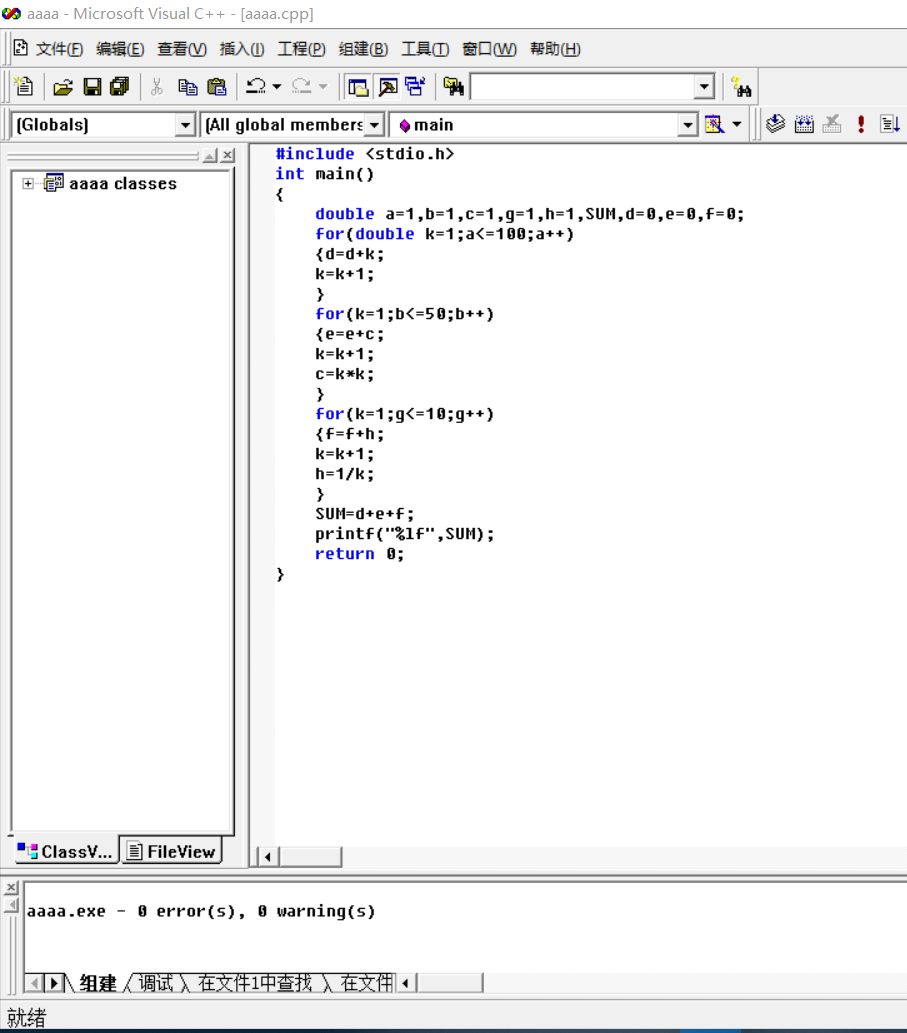The height and width of the screenshot is (1033, 907).
Task: Click the Find in Files binoculars icon
Action: pos(454,87)
